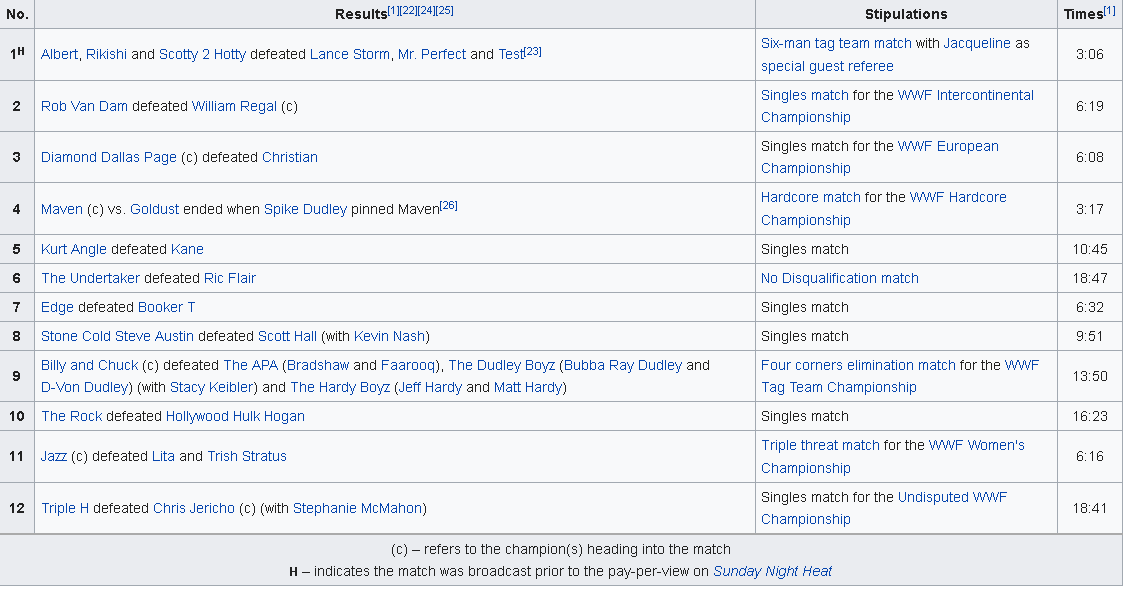Open the Edge link
Viewport: 1124px width, 589px height.
point(57,307)
